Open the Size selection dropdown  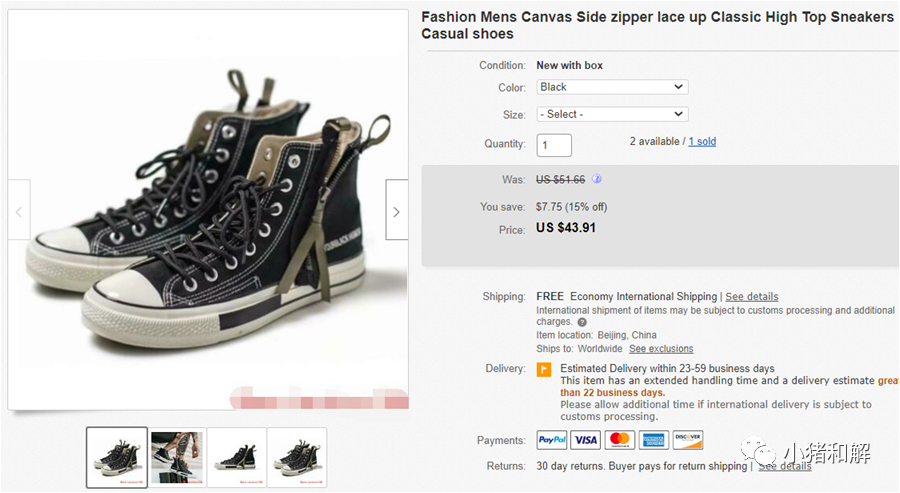[612, 115]
